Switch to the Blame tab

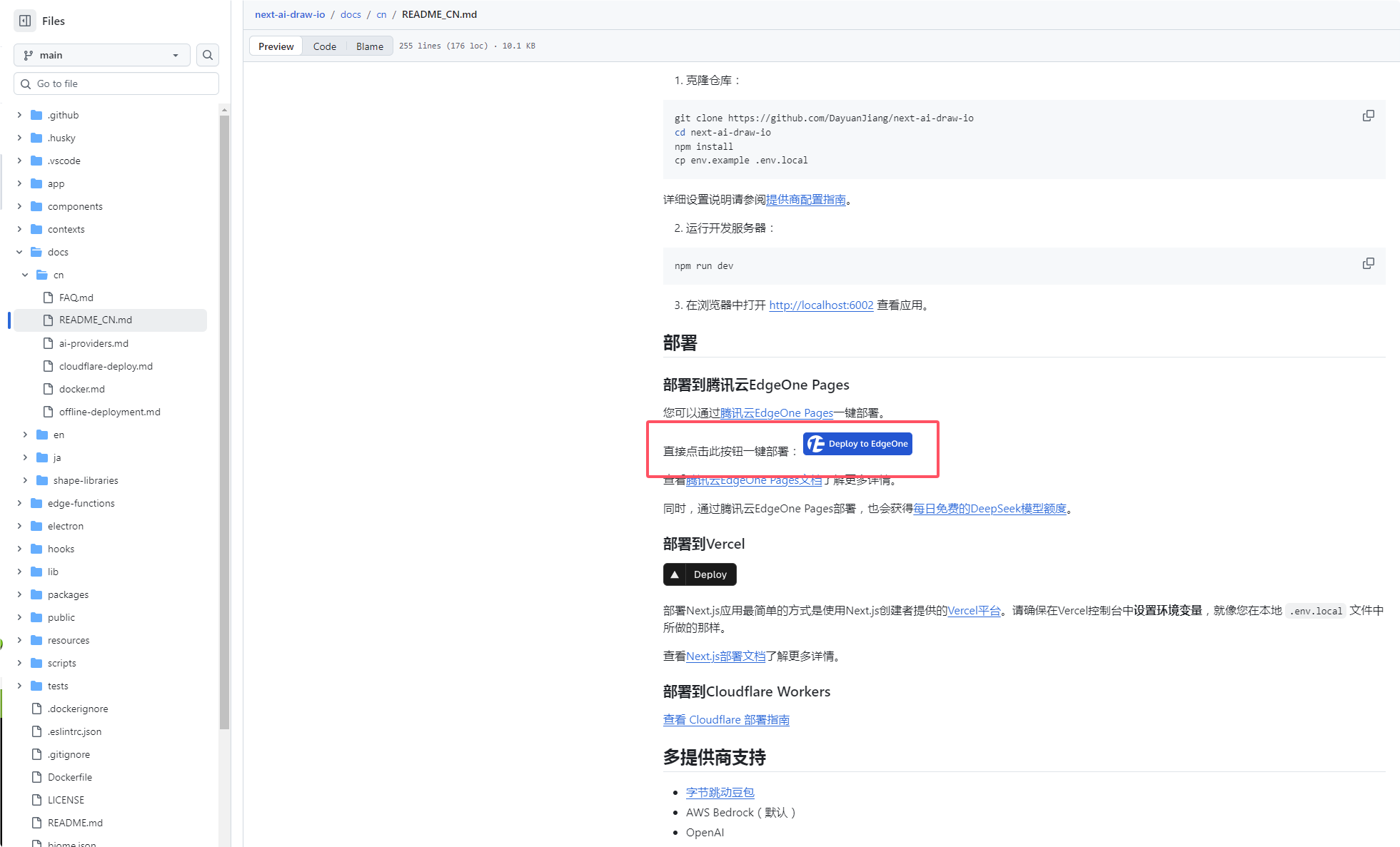369,46
